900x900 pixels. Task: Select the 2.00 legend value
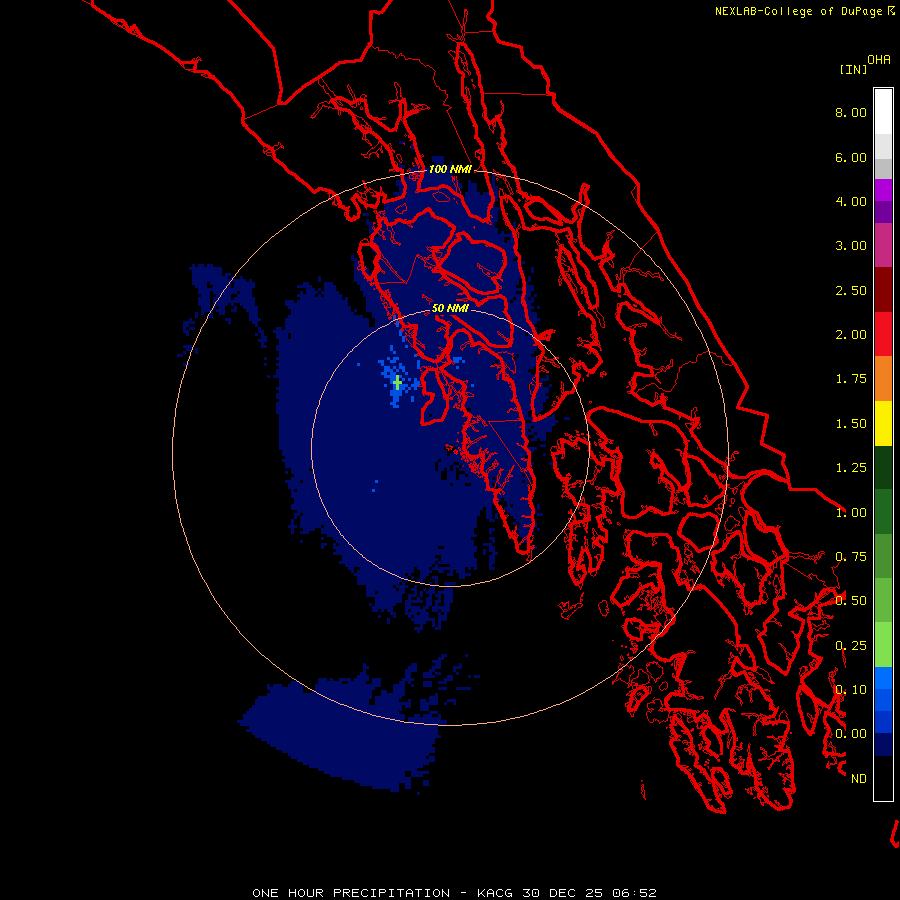pyautogui.click(x=851, y=335)
